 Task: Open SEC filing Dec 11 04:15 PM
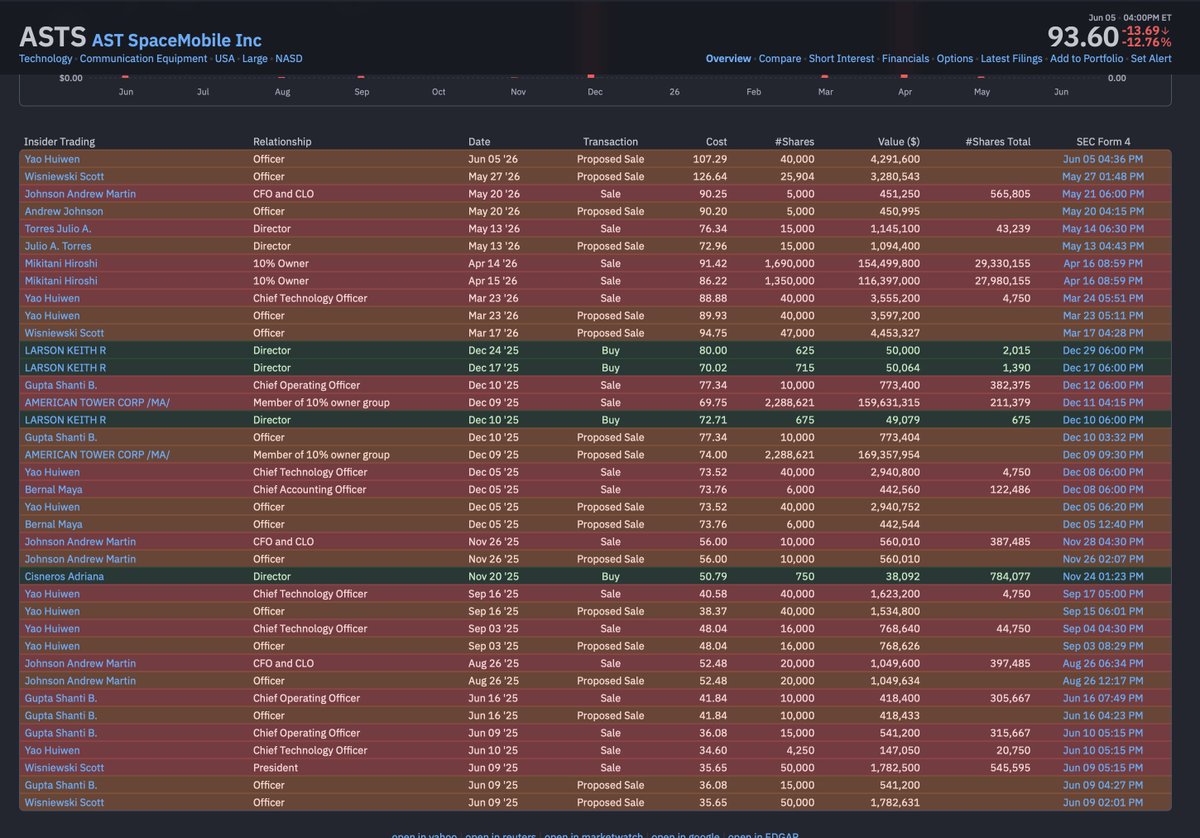click(1103, 403)
